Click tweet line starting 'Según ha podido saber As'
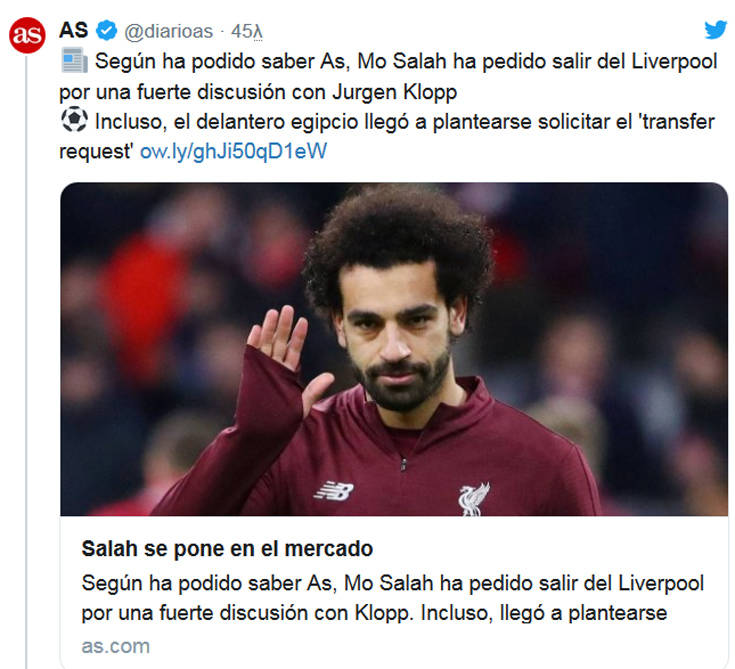Screen dimensions: 735x669 click(x=406, y=61)
